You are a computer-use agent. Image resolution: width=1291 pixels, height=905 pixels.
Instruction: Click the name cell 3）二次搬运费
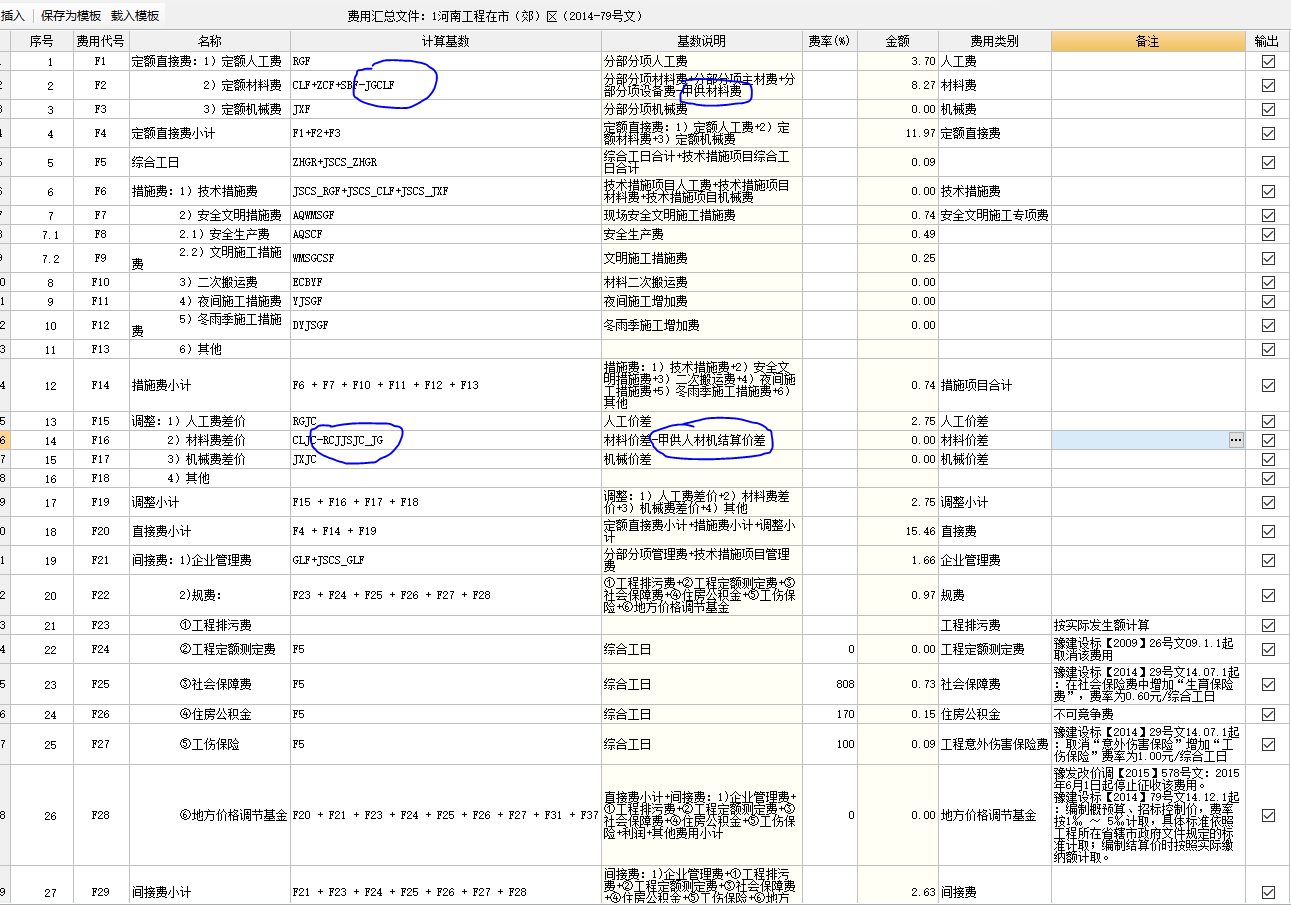(x=210, y=282)
